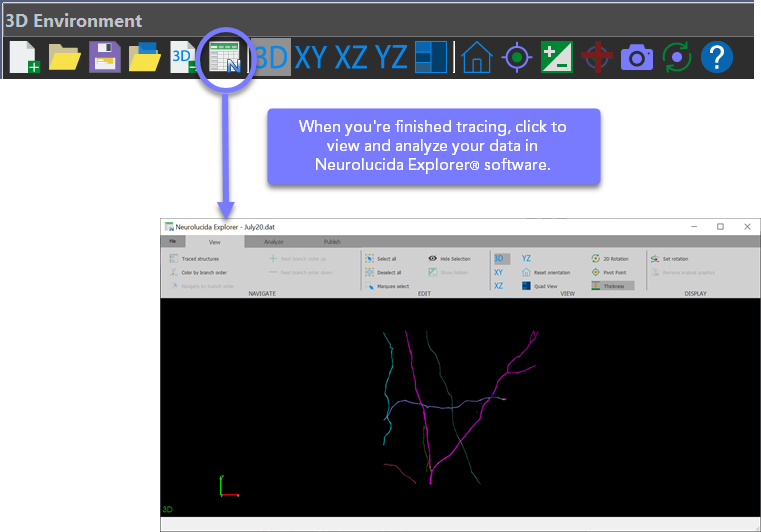Save data using the floppy disk icon
761x532 pixels.
(x=104, y=57)
